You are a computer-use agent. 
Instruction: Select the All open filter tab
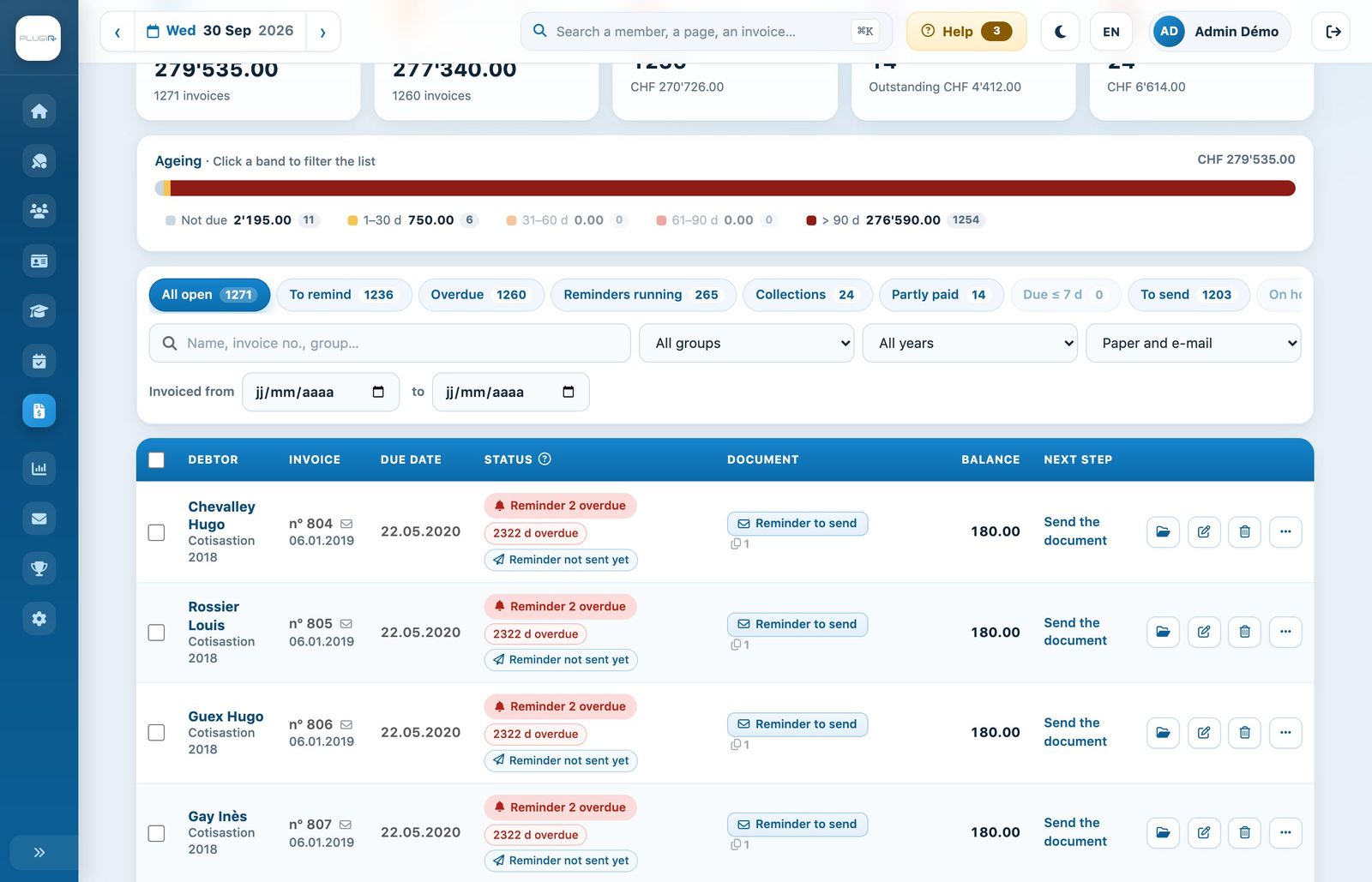click(x=209, y=295)
